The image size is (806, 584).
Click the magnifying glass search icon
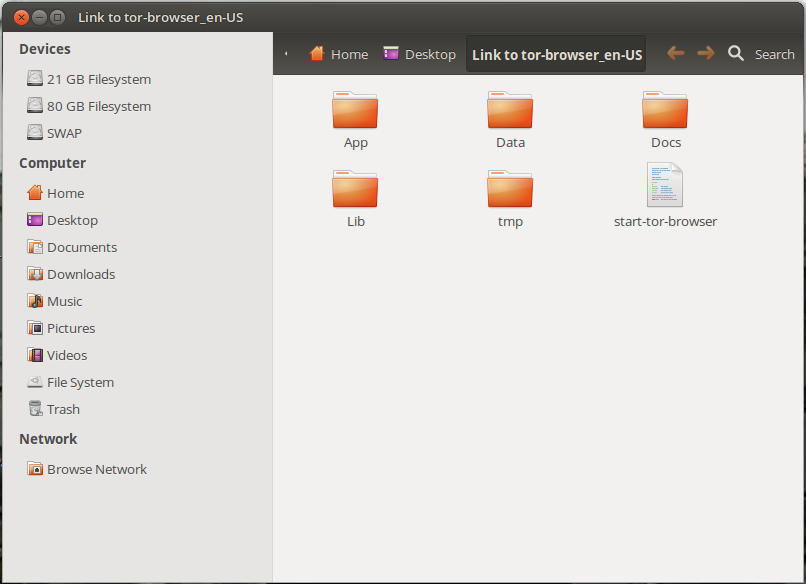click(736, 53)
